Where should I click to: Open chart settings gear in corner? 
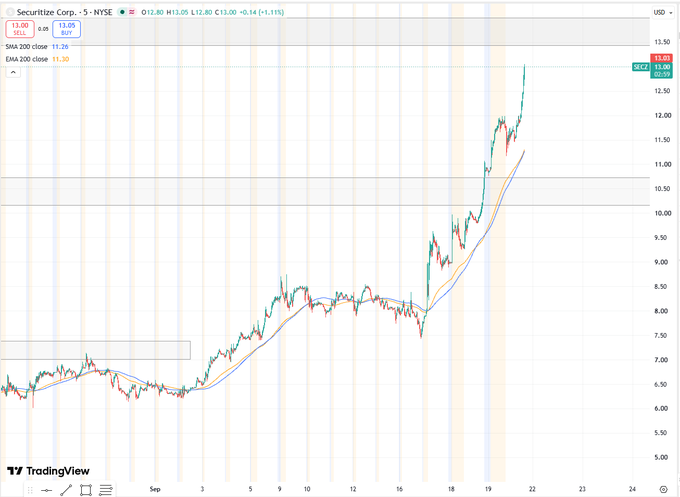[663, 489]
